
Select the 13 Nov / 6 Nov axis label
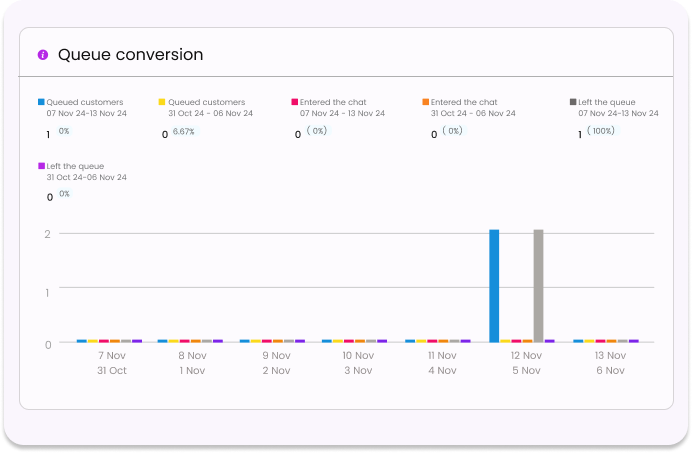tap(608, 363)
